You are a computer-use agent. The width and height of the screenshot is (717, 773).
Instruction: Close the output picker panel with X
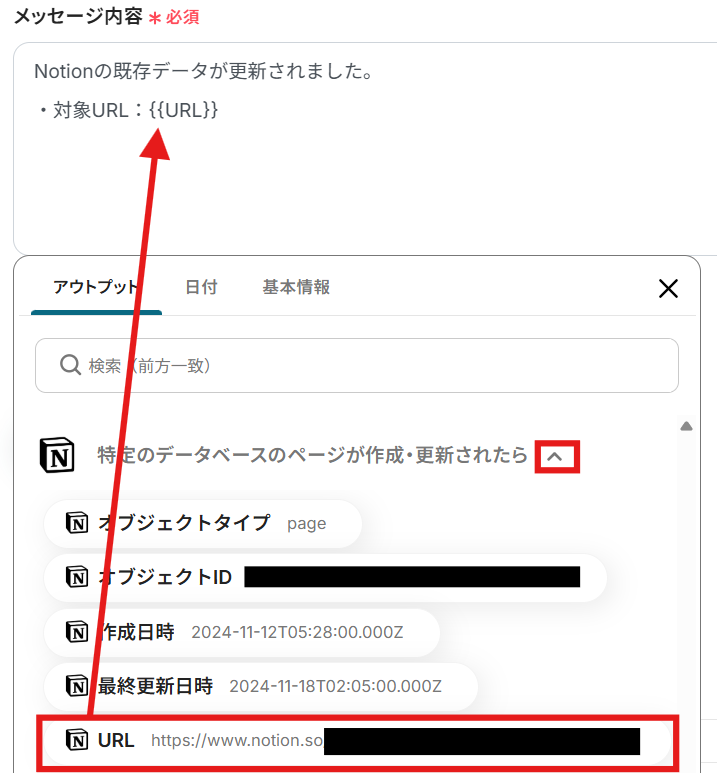point(668,288)
